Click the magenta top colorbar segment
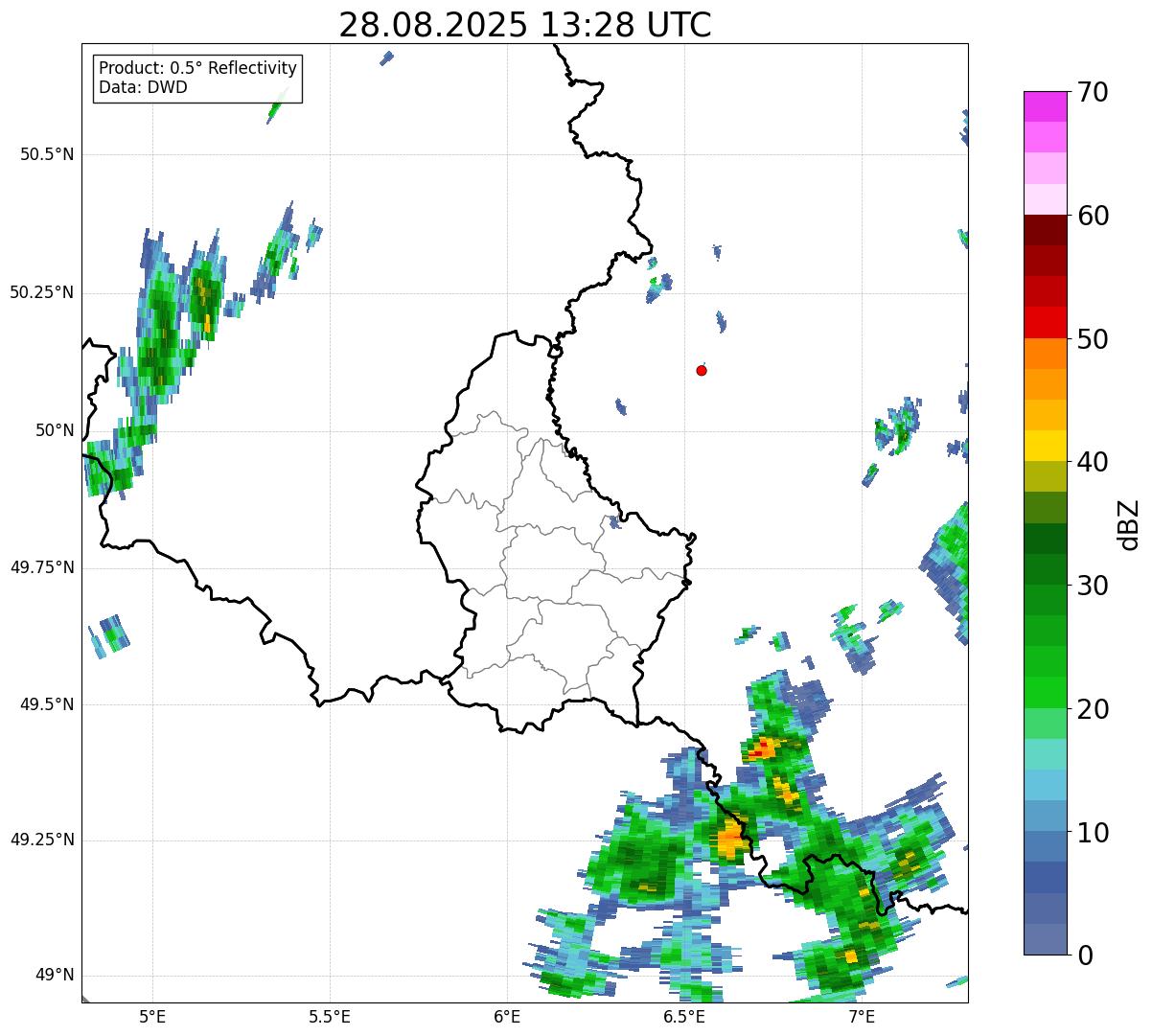Viewport: 1152px width, 1036px height. [x=1046, y=106]
